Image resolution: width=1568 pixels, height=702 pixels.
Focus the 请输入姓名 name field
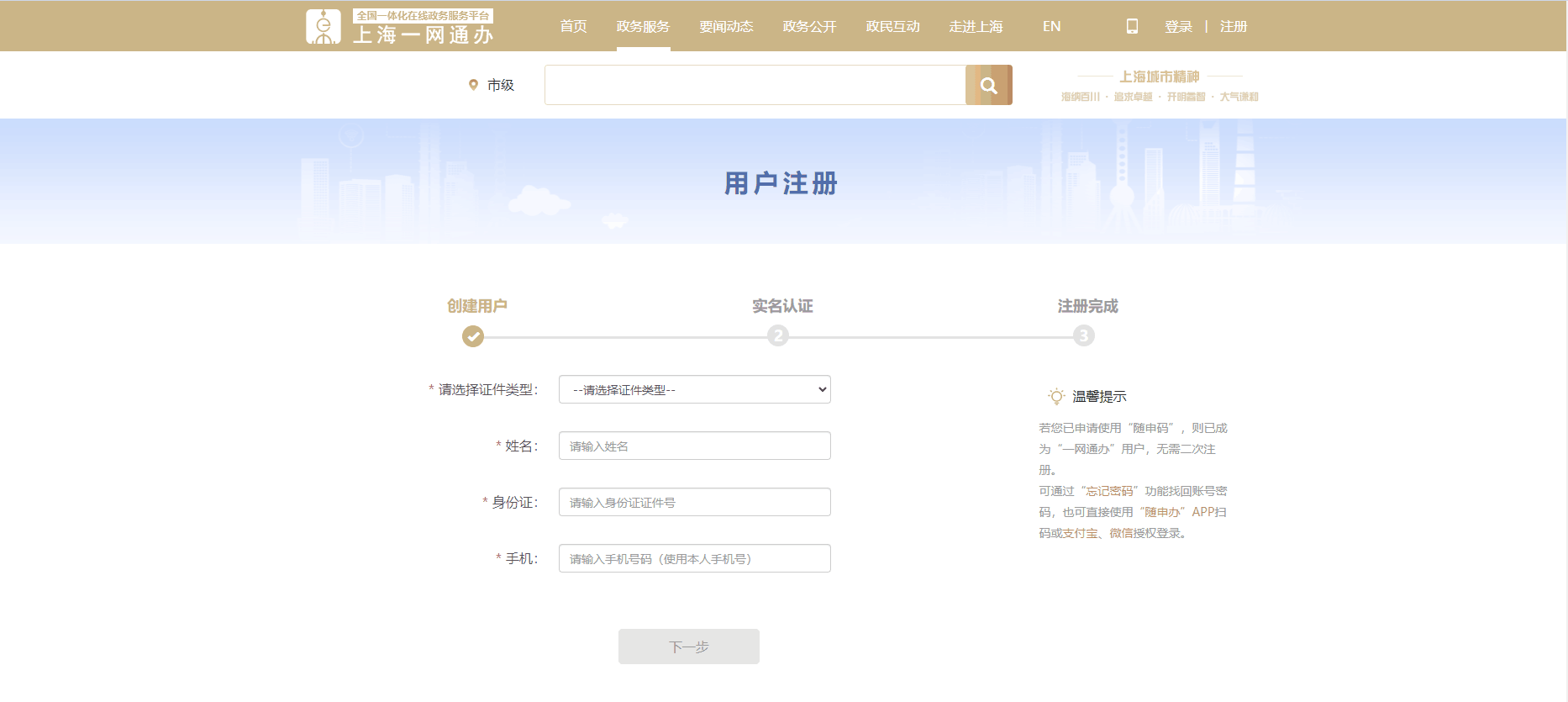pos(695,446)
